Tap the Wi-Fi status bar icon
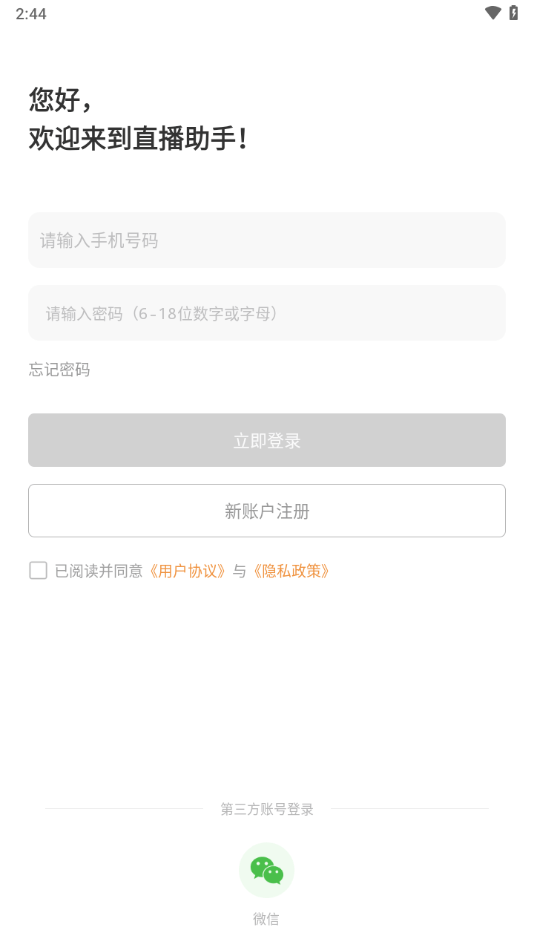This screenshot has height=950, width=534. click(493, 13)
